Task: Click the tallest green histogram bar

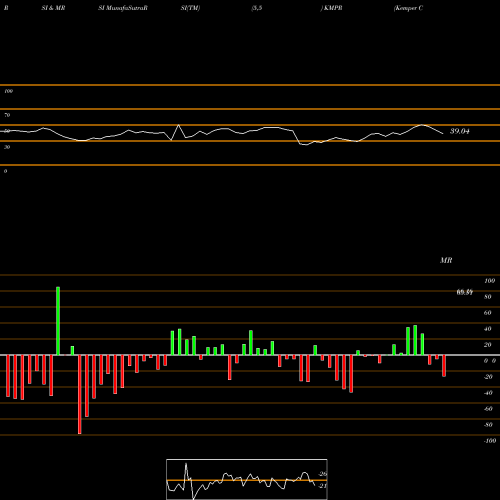Action: (58, 321)
